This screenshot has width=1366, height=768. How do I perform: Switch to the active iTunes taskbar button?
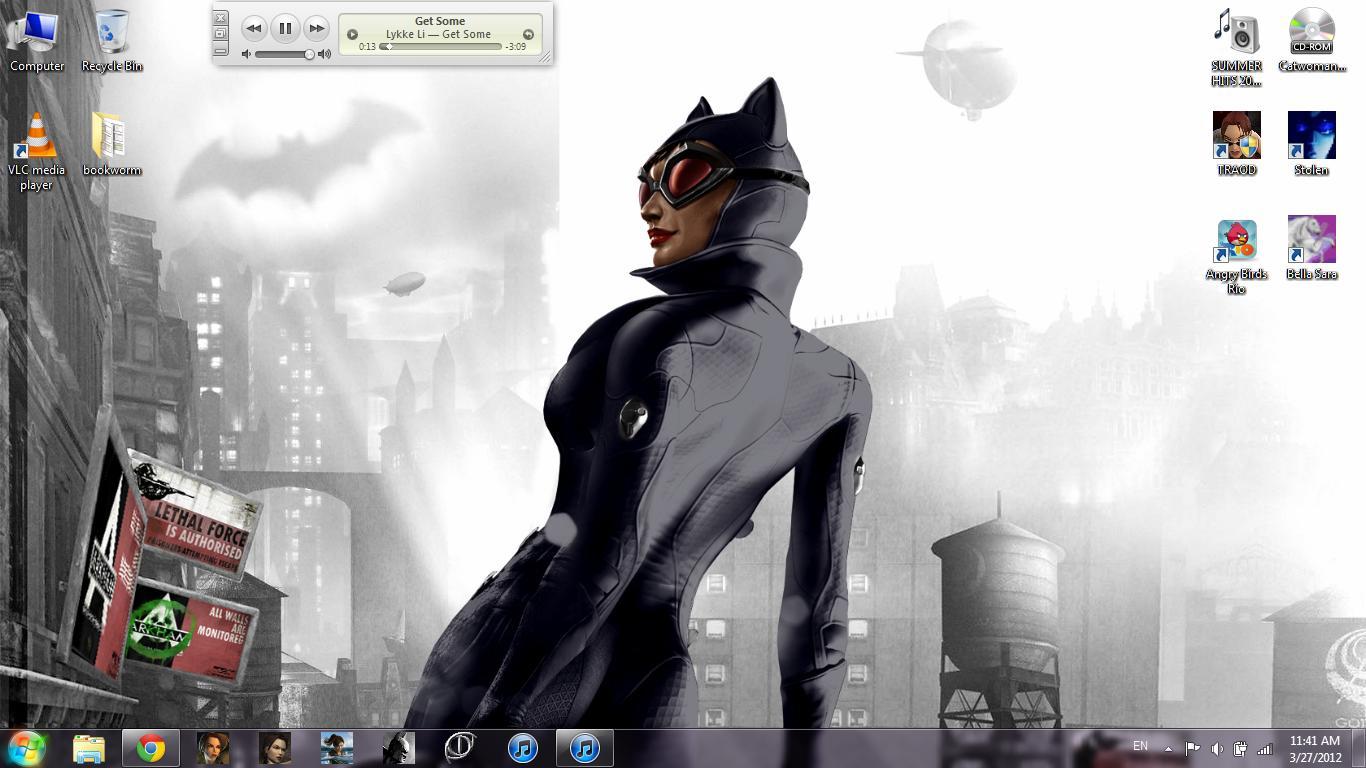pos(585,748)
